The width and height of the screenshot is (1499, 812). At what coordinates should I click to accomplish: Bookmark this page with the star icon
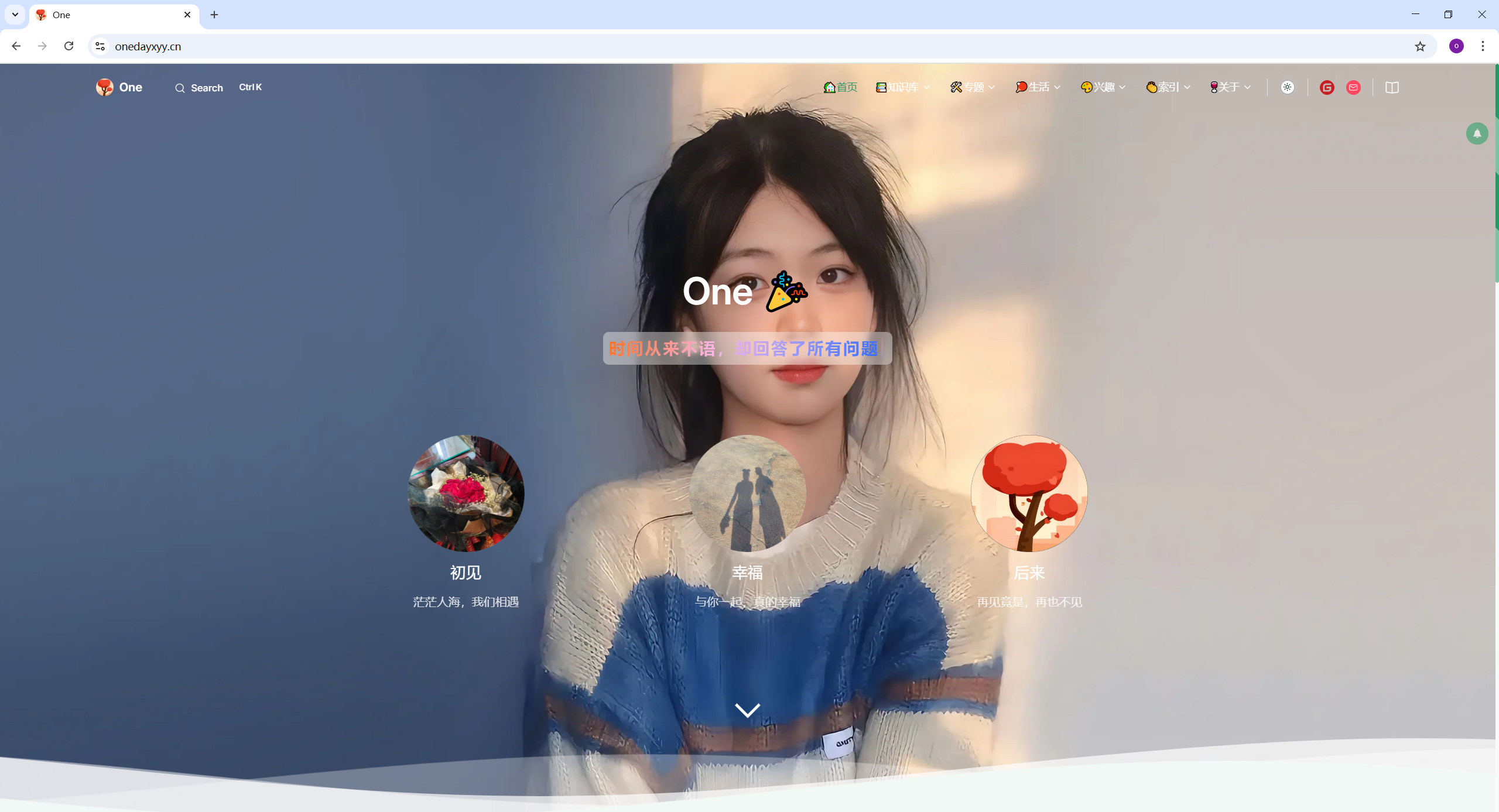[x=1420, y=46]
